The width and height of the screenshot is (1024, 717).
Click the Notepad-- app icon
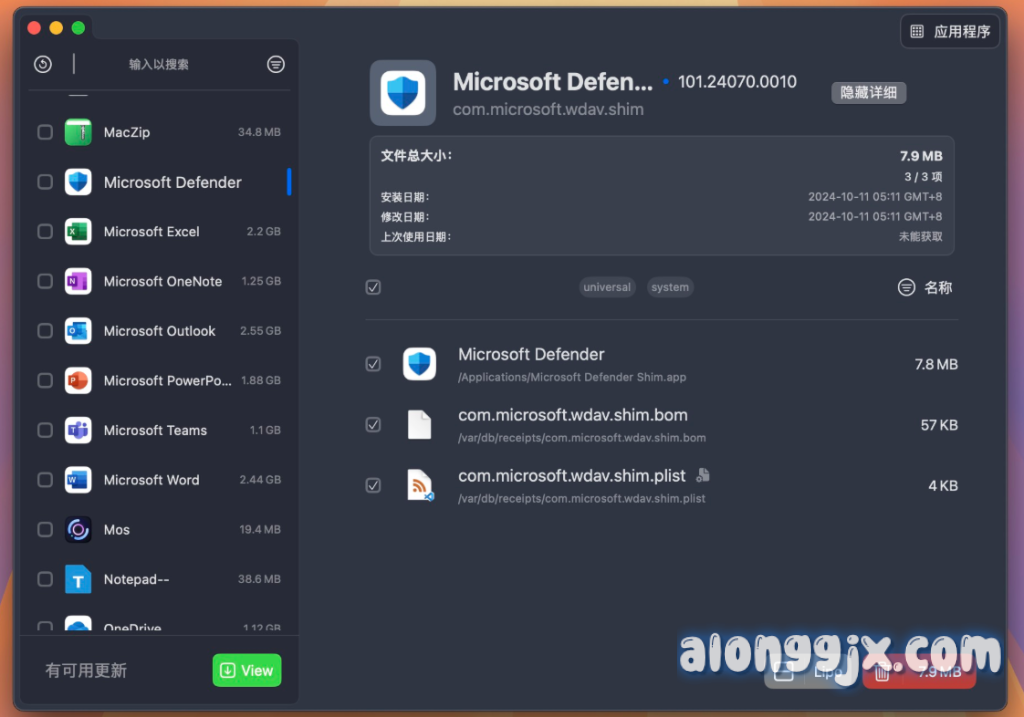78,579
